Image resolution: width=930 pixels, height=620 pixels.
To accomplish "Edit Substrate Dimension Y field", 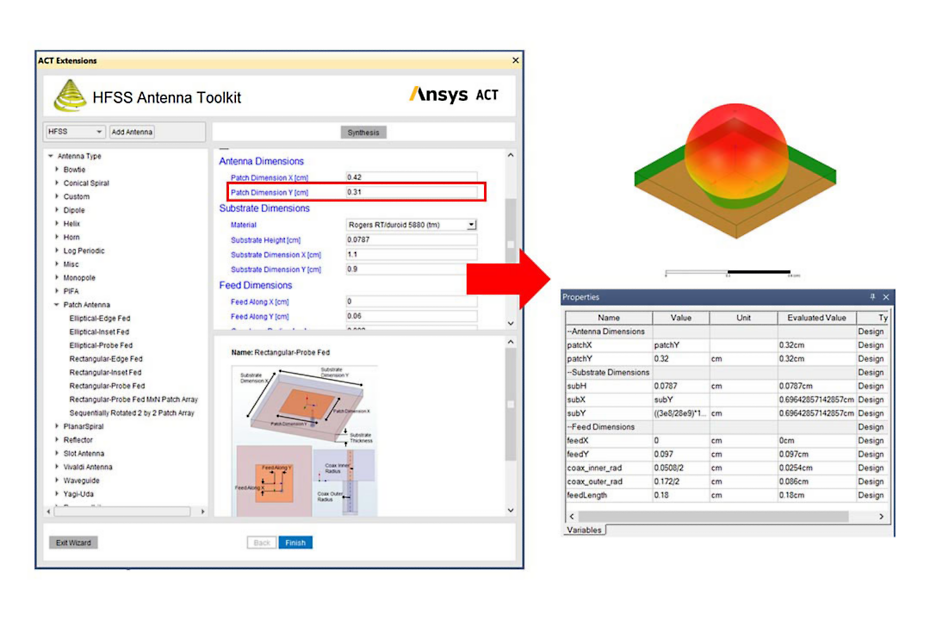I will (x=411, y=269).
